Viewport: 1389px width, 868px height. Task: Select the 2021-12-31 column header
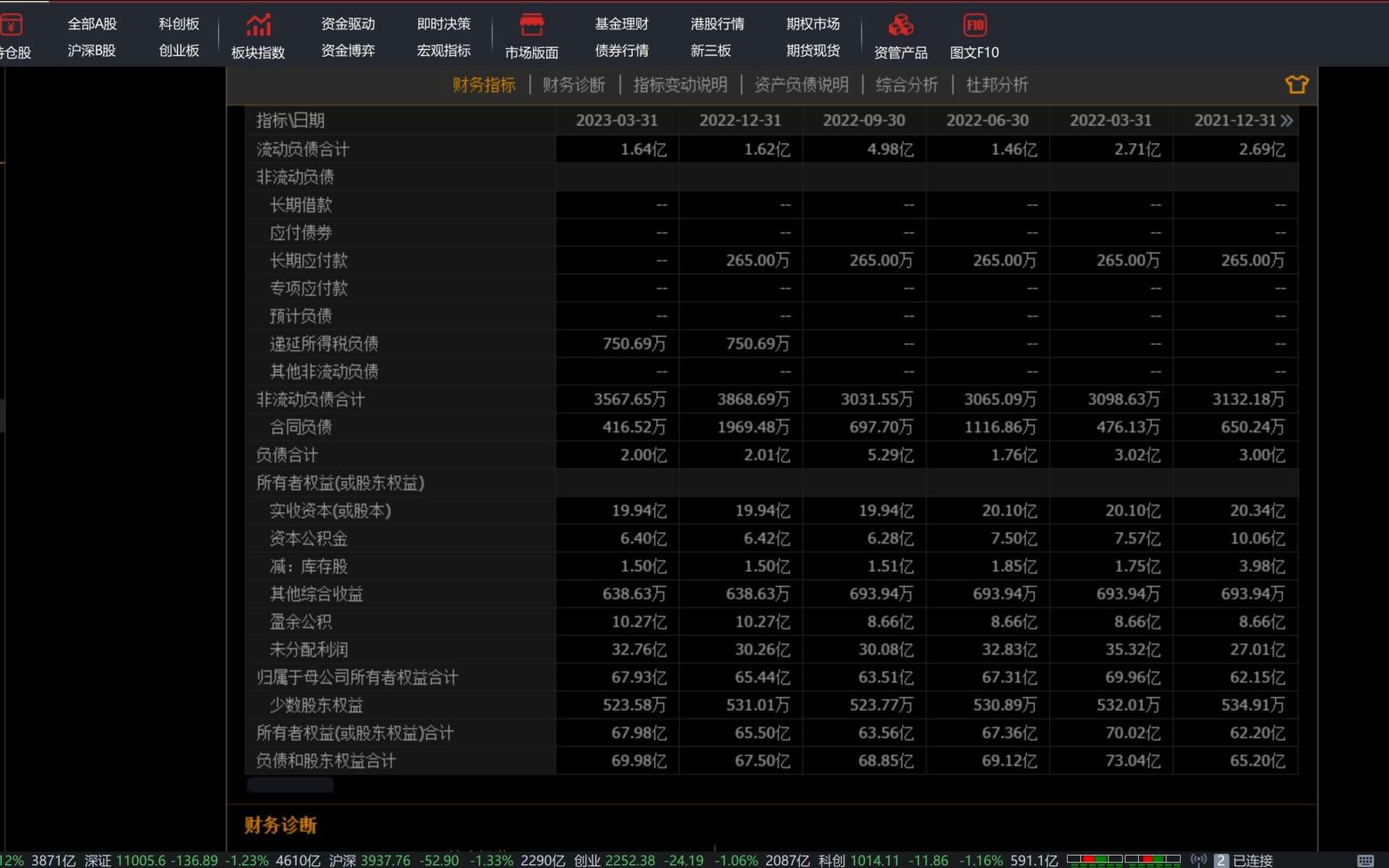click(x=1235, y=120)
